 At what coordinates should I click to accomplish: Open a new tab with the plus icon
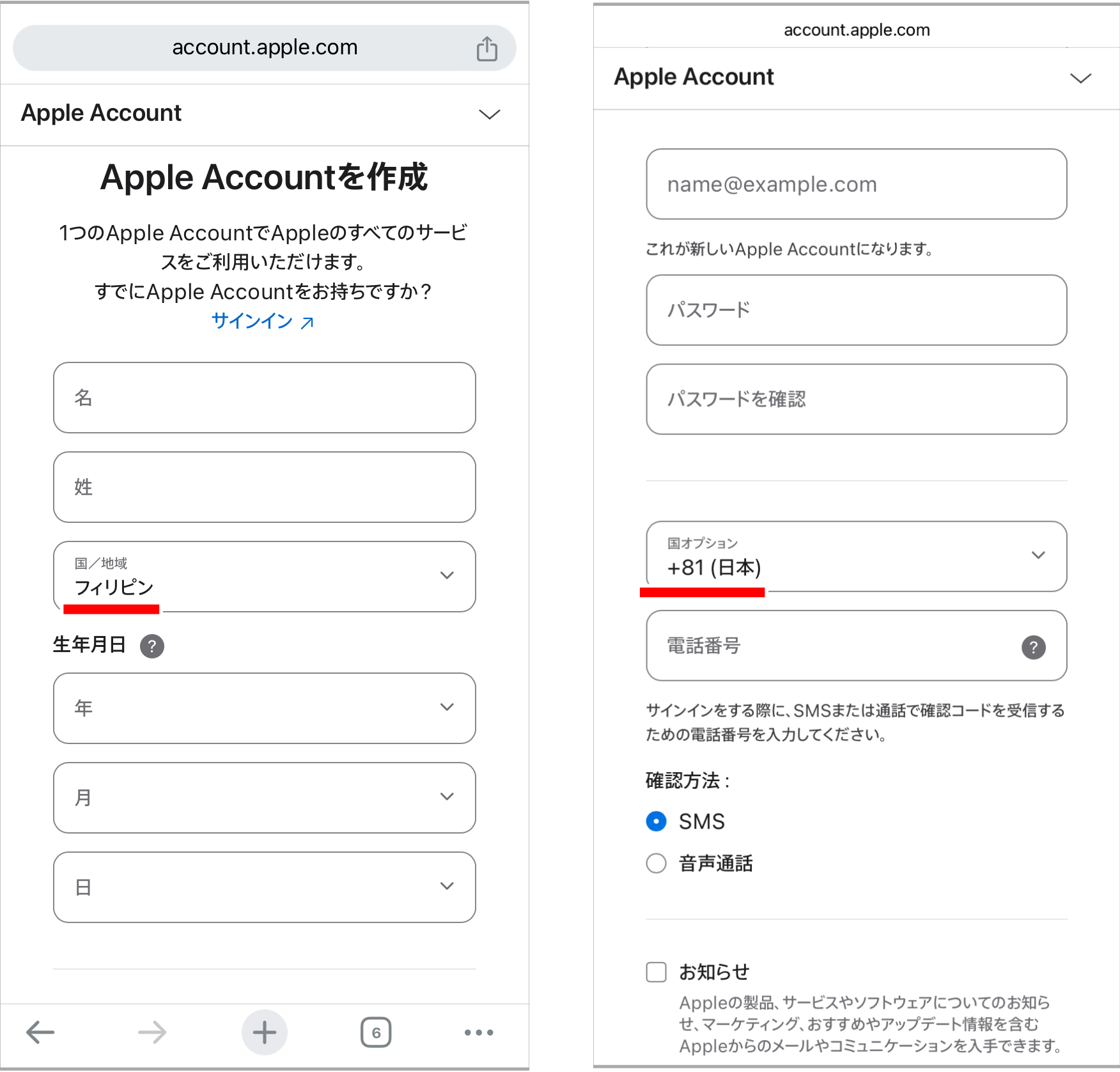[264, 1032]
